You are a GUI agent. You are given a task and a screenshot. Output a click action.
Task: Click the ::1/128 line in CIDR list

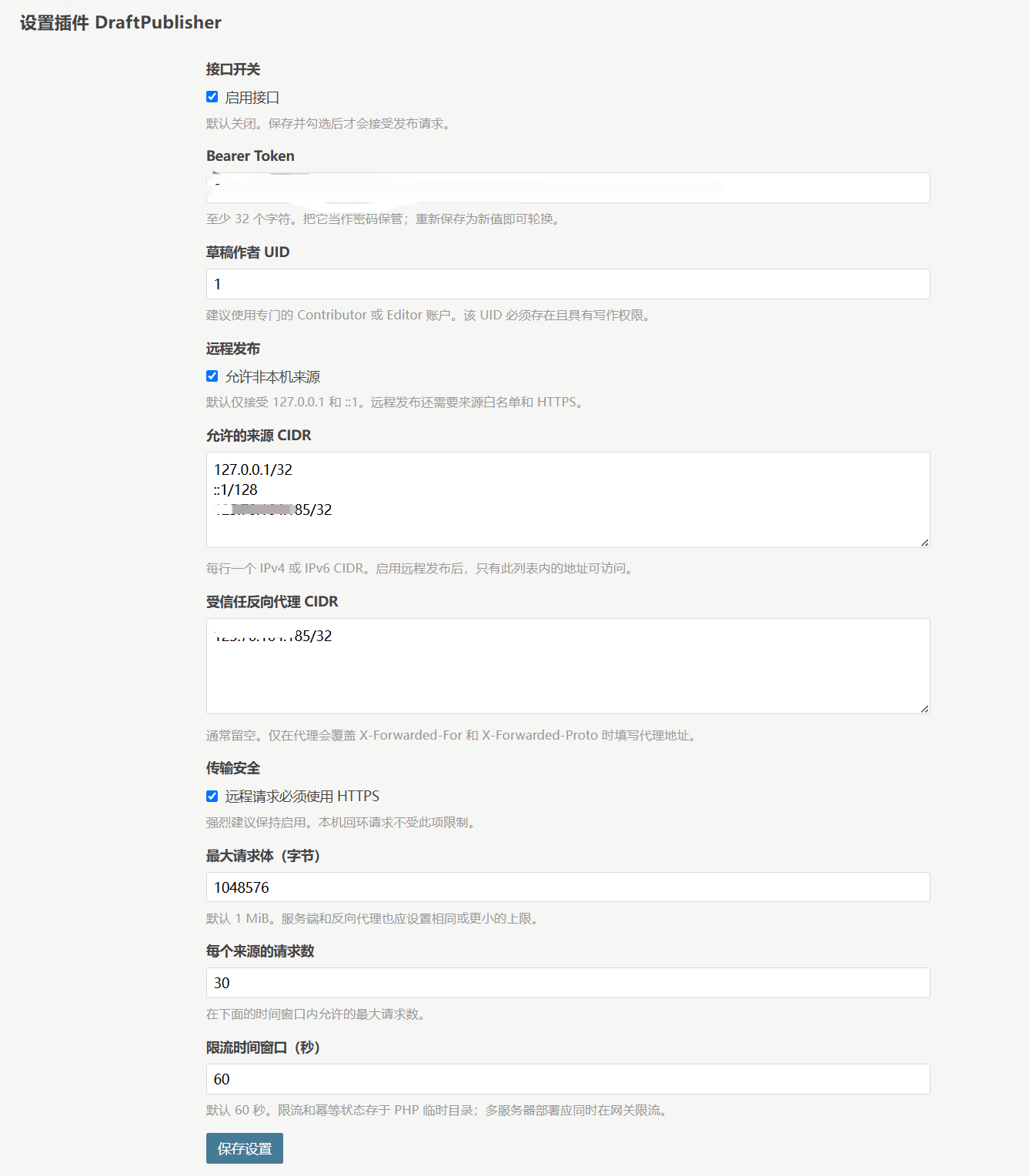pyautogui.click(x=236, y=489)
